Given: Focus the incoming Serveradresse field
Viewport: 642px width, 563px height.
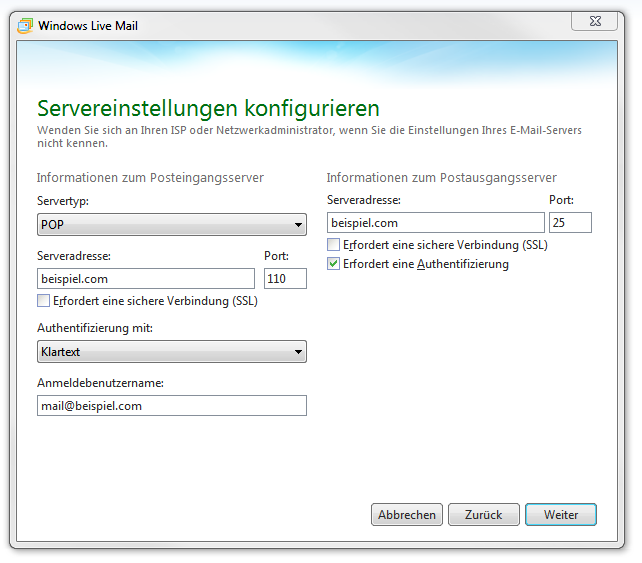Looking at the screenshot, I should (146, 279).
